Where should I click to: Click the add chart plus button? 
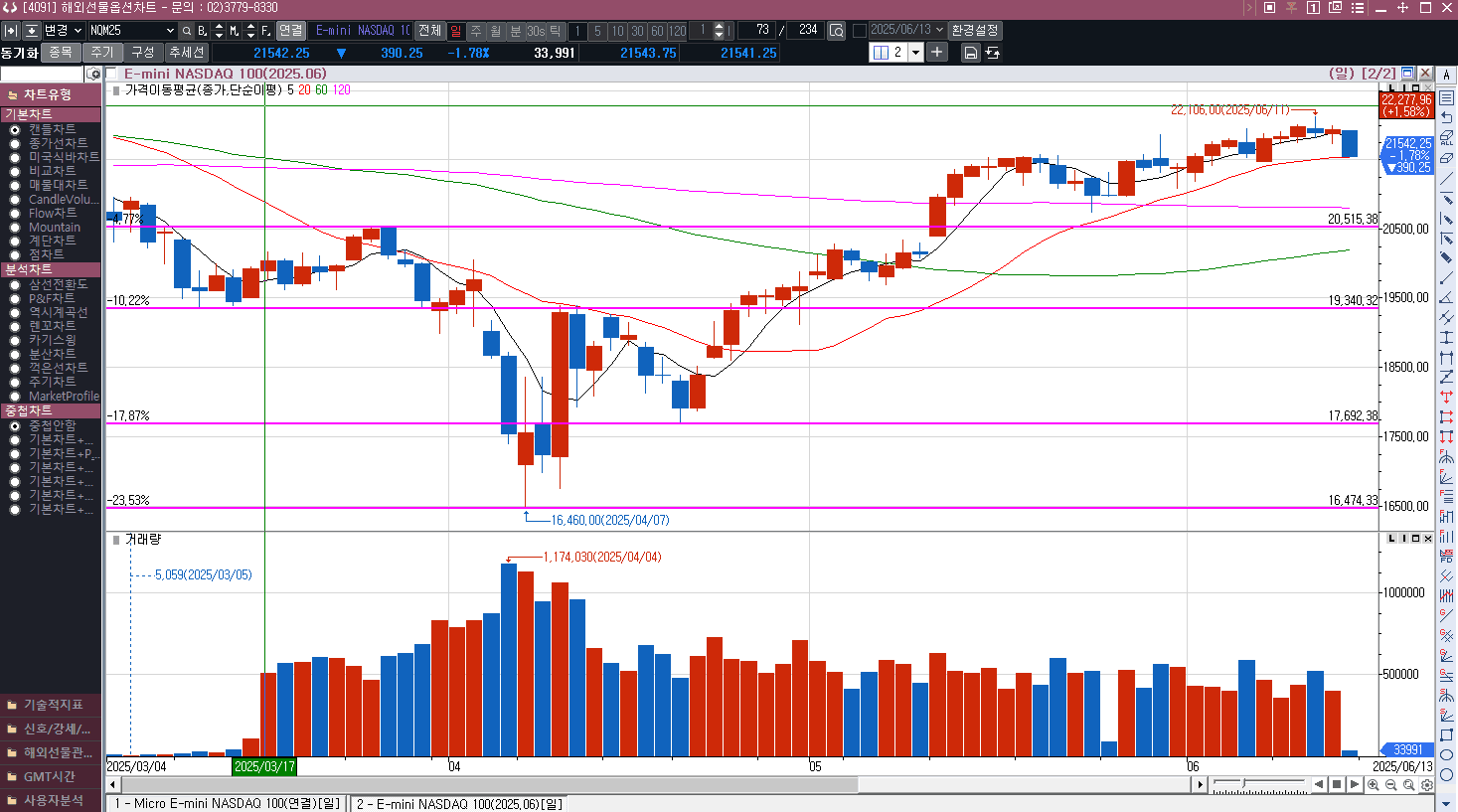937,52
